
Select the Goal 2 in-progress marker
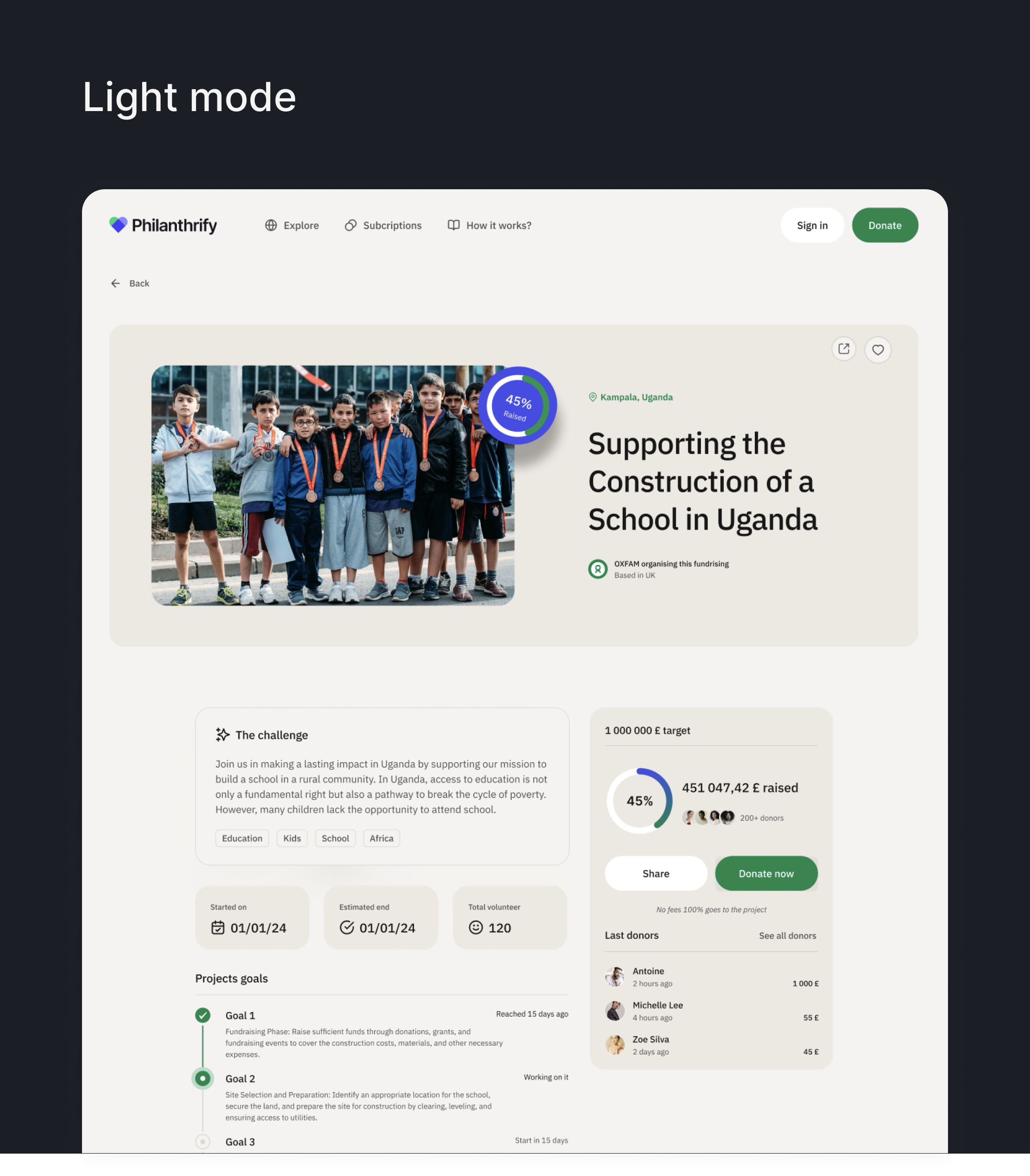202,1078
